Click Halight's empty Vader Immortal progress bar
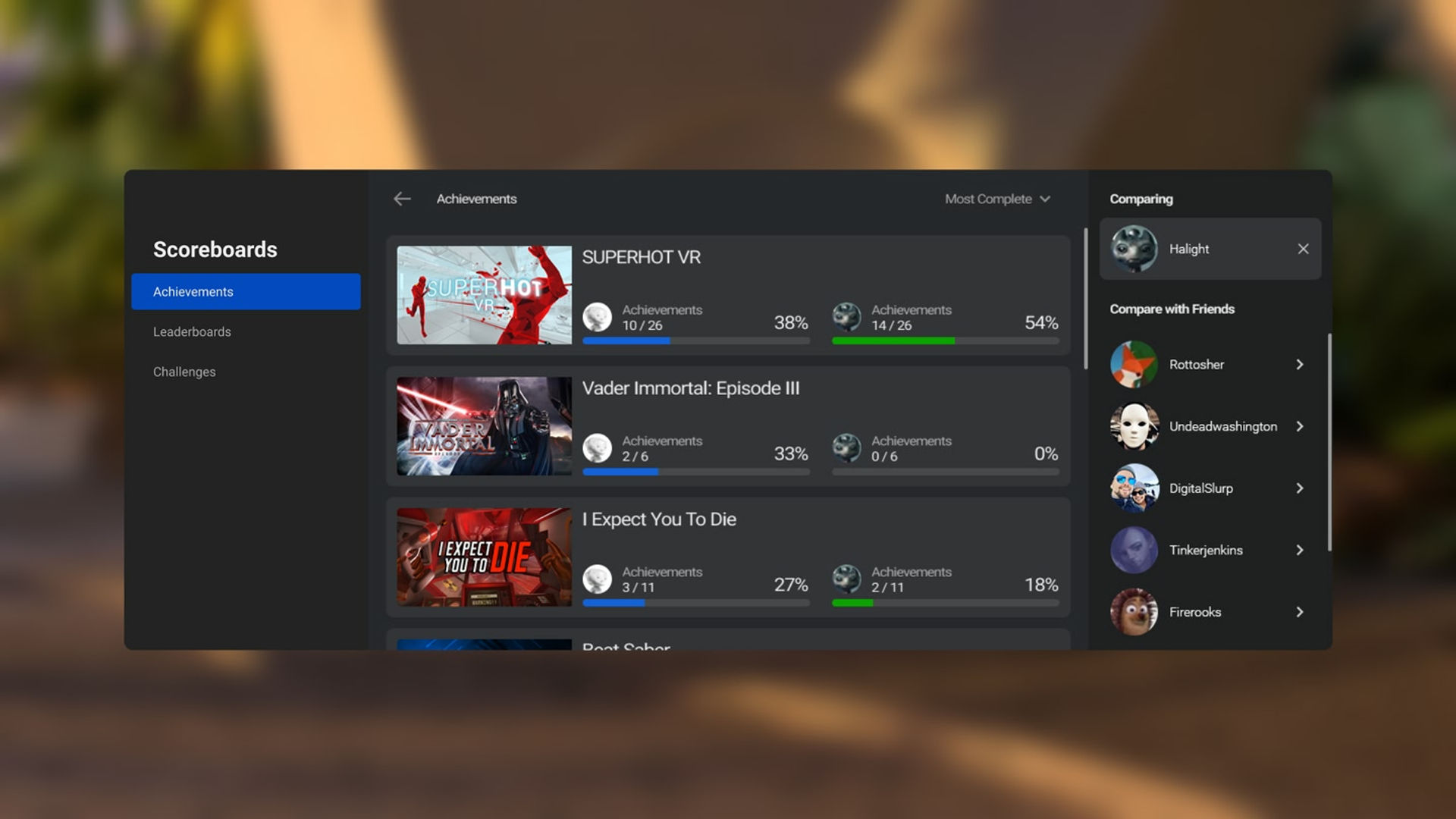 coord(945,472)
